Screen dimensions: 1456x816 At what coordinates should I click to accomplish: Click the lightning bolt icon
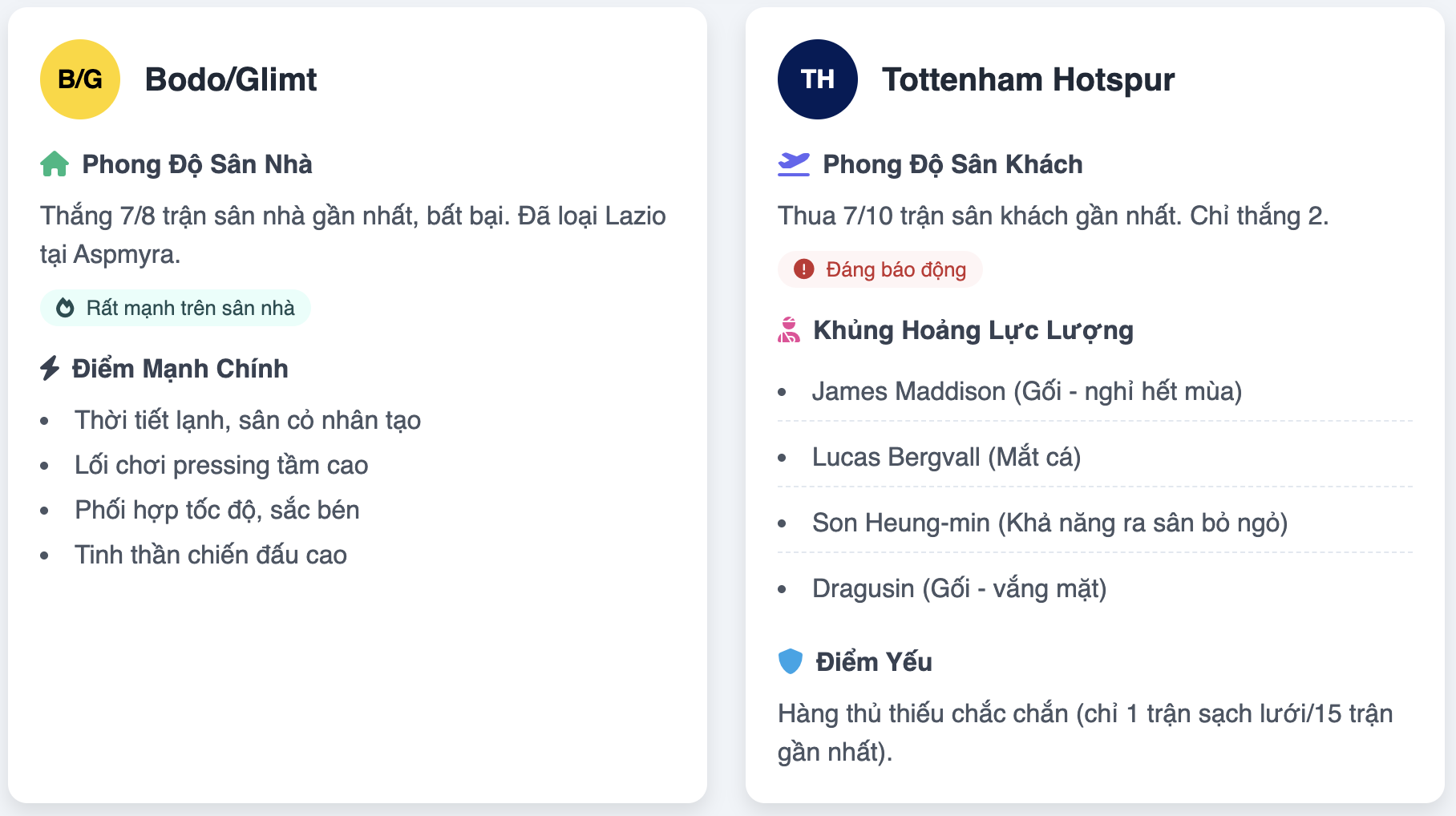50,368
